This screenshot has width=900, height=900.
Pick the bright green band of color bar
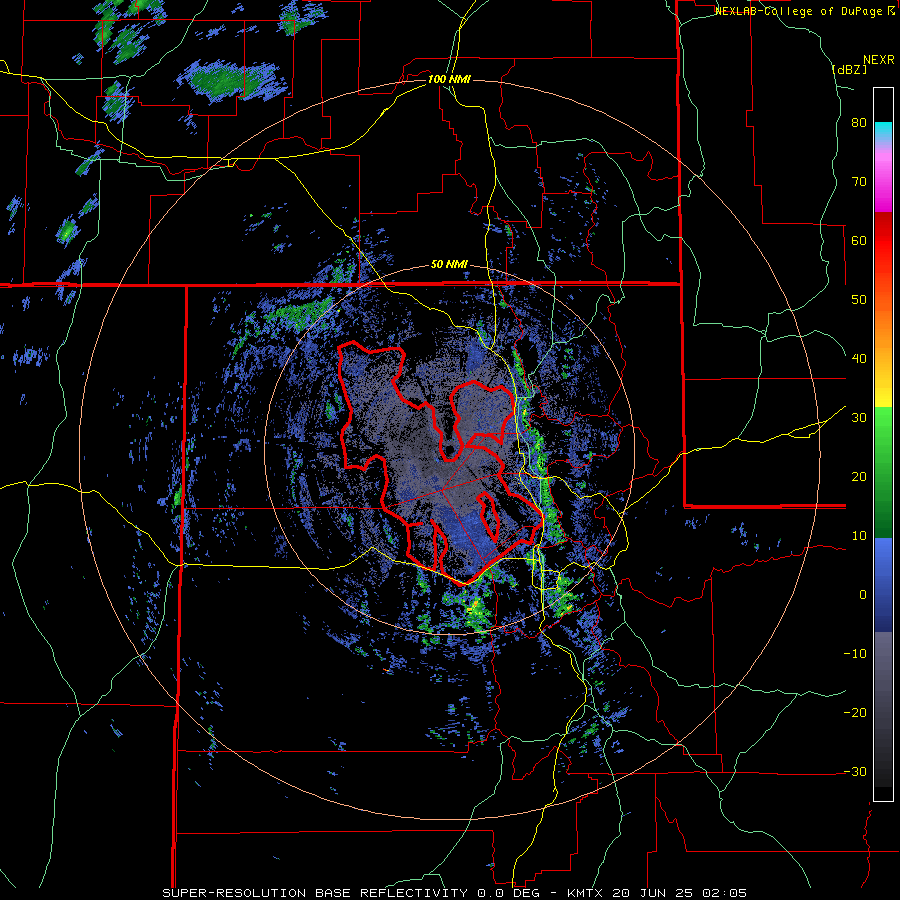click(x=883, y=436)
